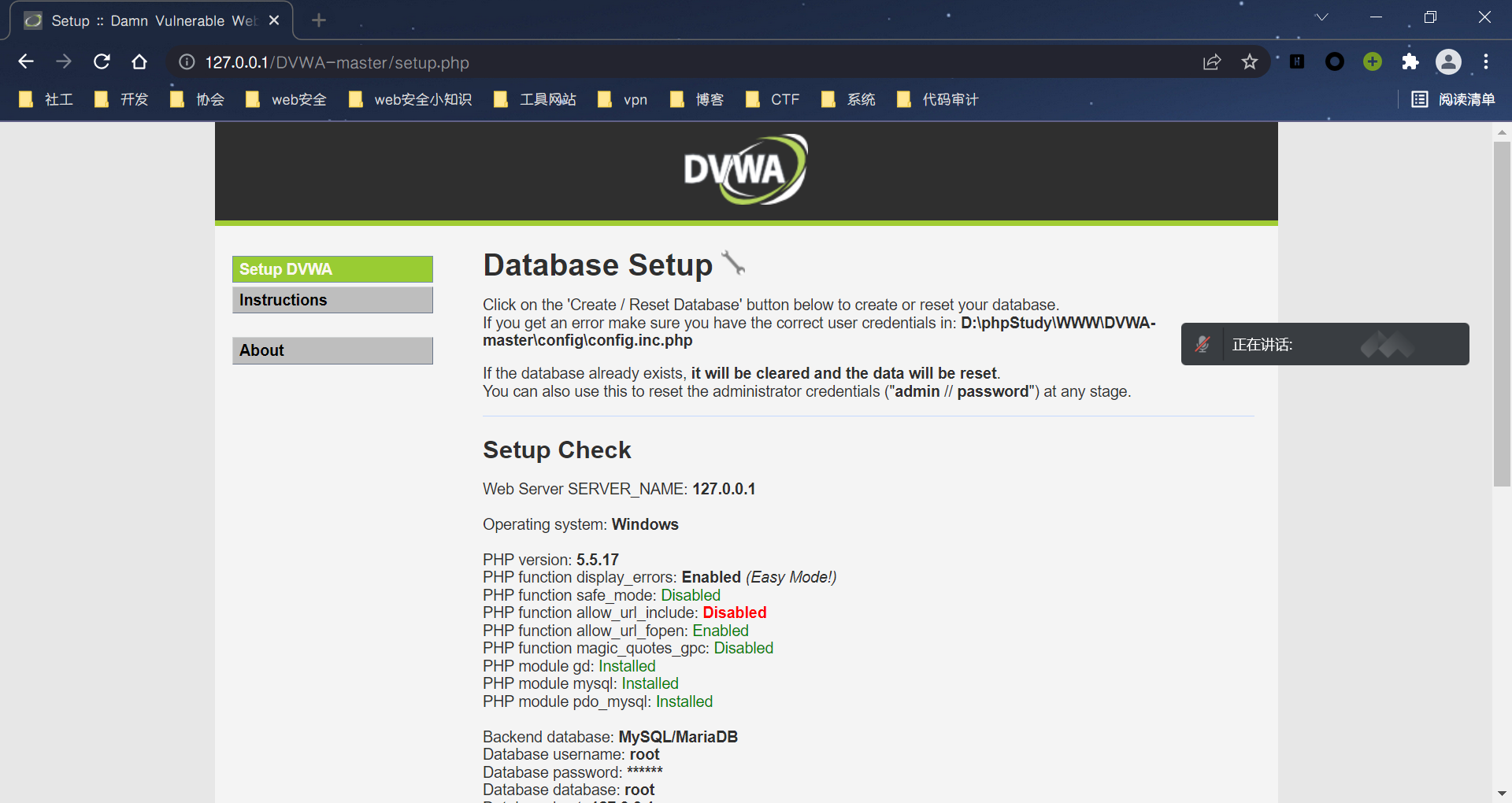Open the web安全小知识 bookmark folder
Screen dimensions: 1512x803
pos(410,99)
